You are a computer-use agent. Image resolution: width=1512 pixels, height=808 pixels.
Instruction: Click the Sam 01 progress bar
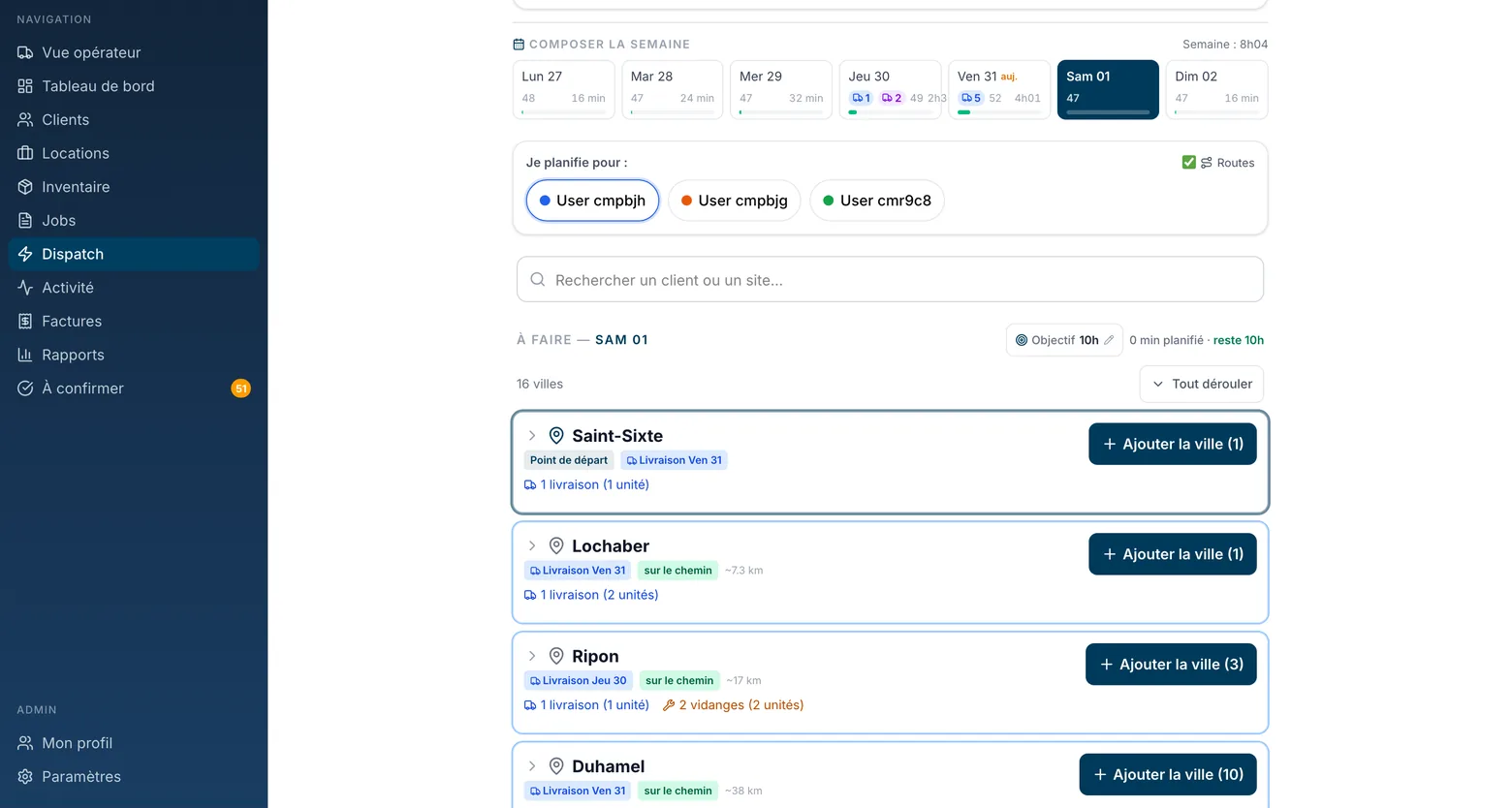pyautogui.click(x=1108, y=112)
